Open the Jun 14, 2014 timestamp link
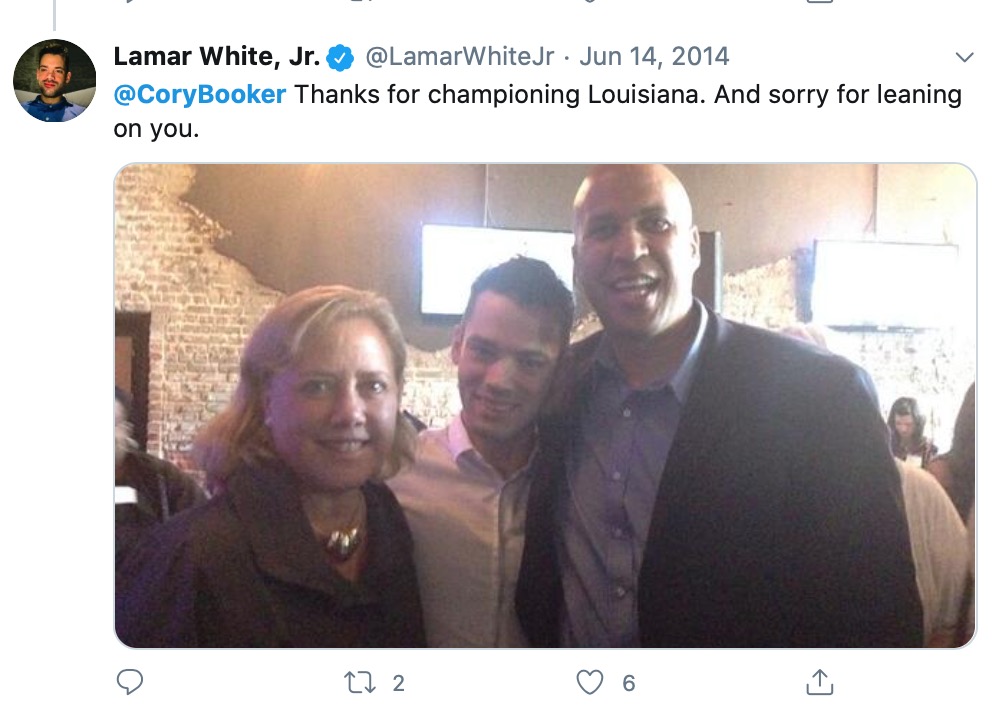The height and width of the screenshot is (716, 994). (655, 57)
